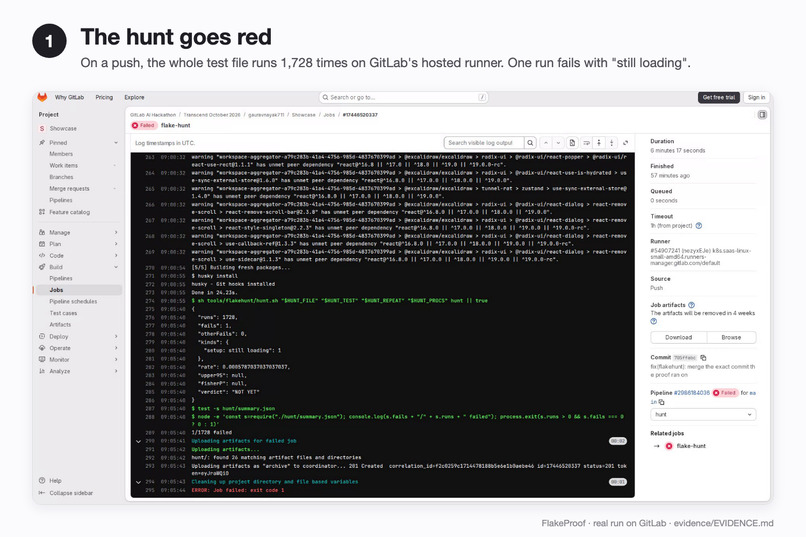The width and height of the screenshot is (806, 537).
Task: Open Members in sidebar
Action: point(61,154)
